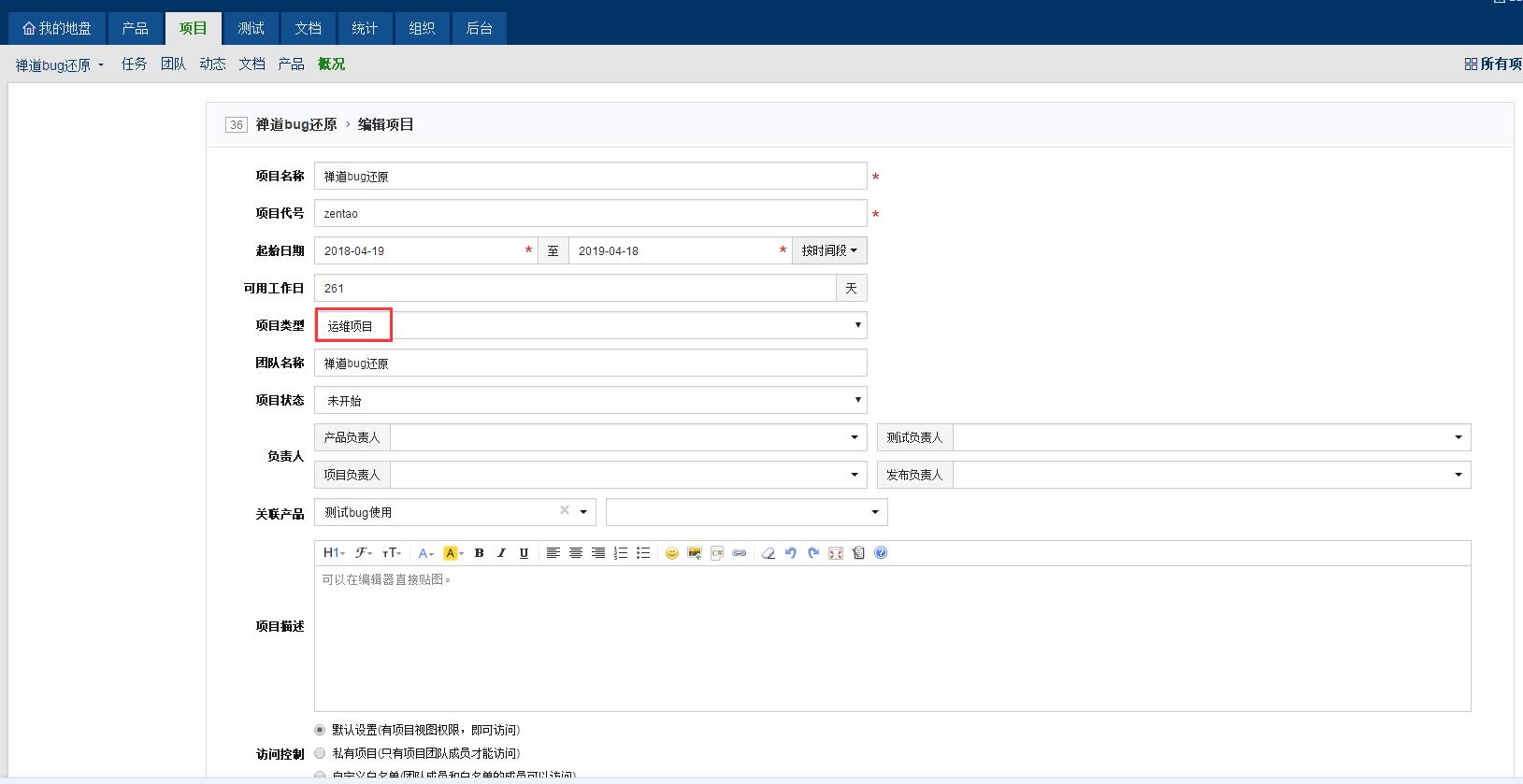
Task: Insert a hyperlink in the editor
Action: [740, 553]
